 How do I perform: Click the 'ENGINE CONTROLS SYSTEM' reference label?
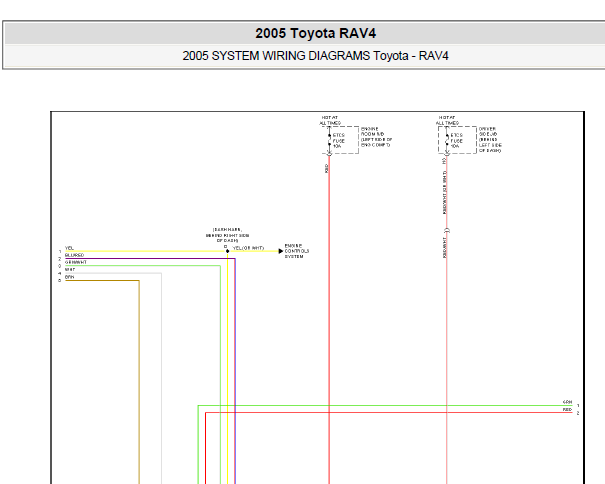(x=297, y=251)
